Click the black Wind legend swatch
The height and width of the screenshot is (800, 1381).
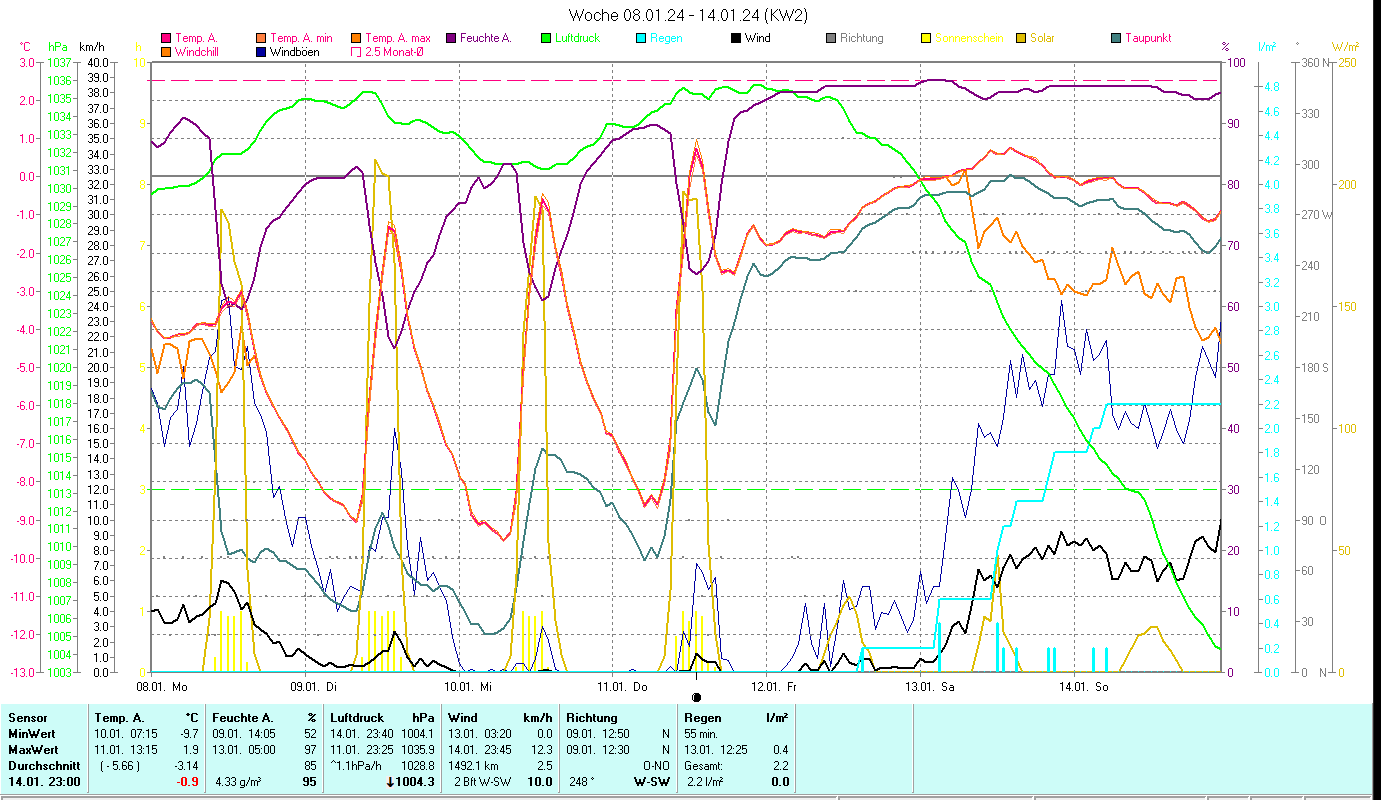point(736,38)
